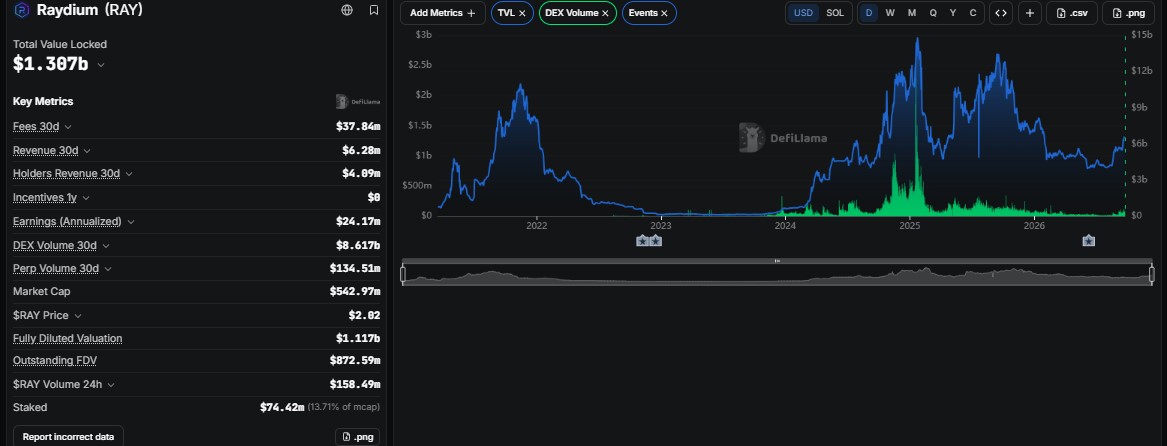Select monthly M interval
The height and width of the screenshot is (446, 1167).
[x=911, y=13]
